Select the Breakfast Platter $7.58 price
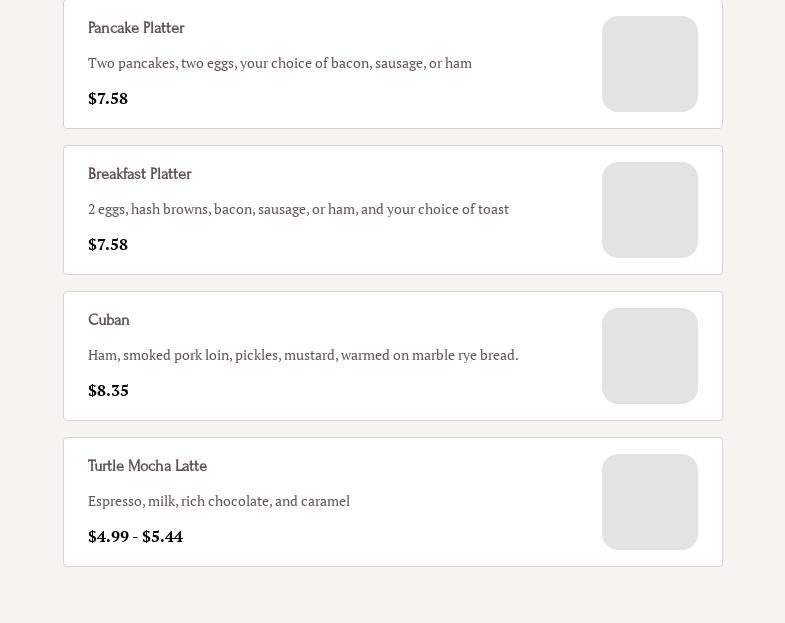This screenshot has height=623, width=785. (108, 244)
